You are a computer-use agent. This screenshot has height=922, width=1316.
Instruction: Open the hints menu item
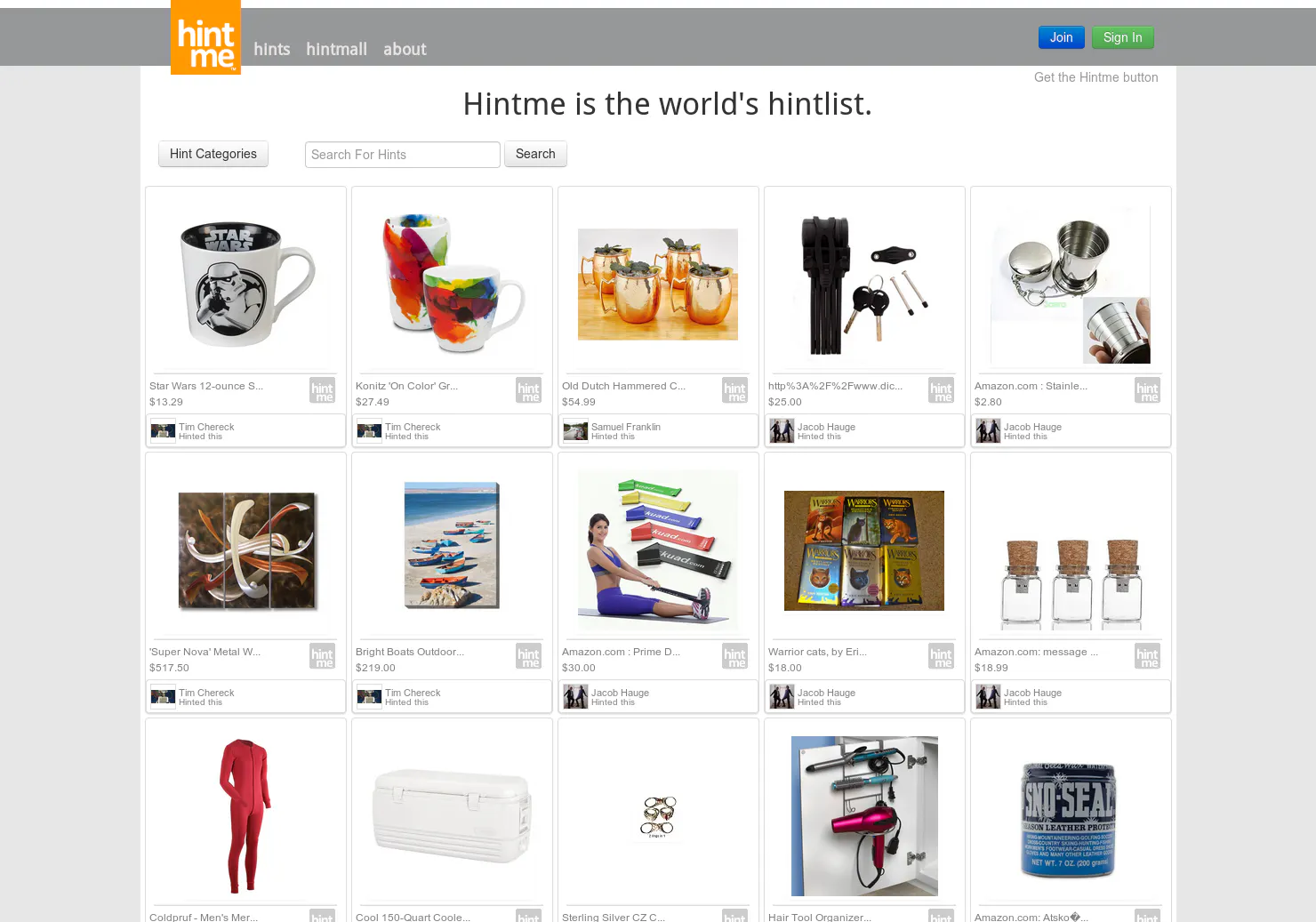[271, 49]
